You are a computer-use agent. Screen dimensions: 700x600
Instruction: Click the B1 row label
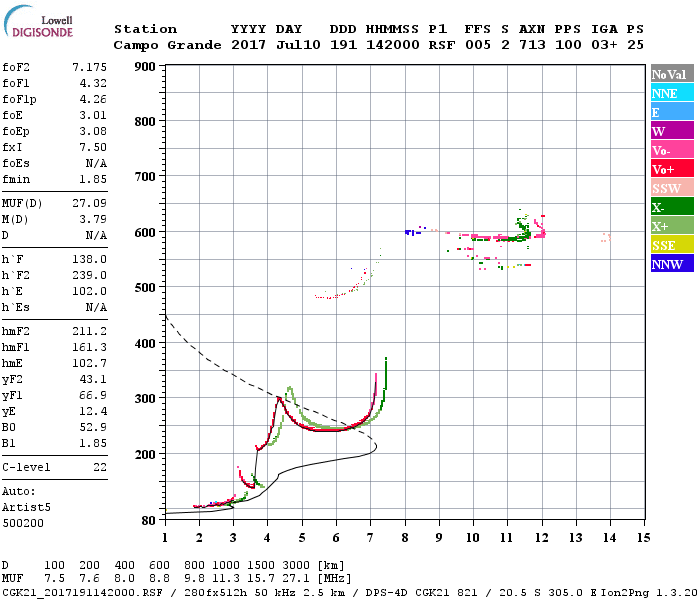(8, 444)
